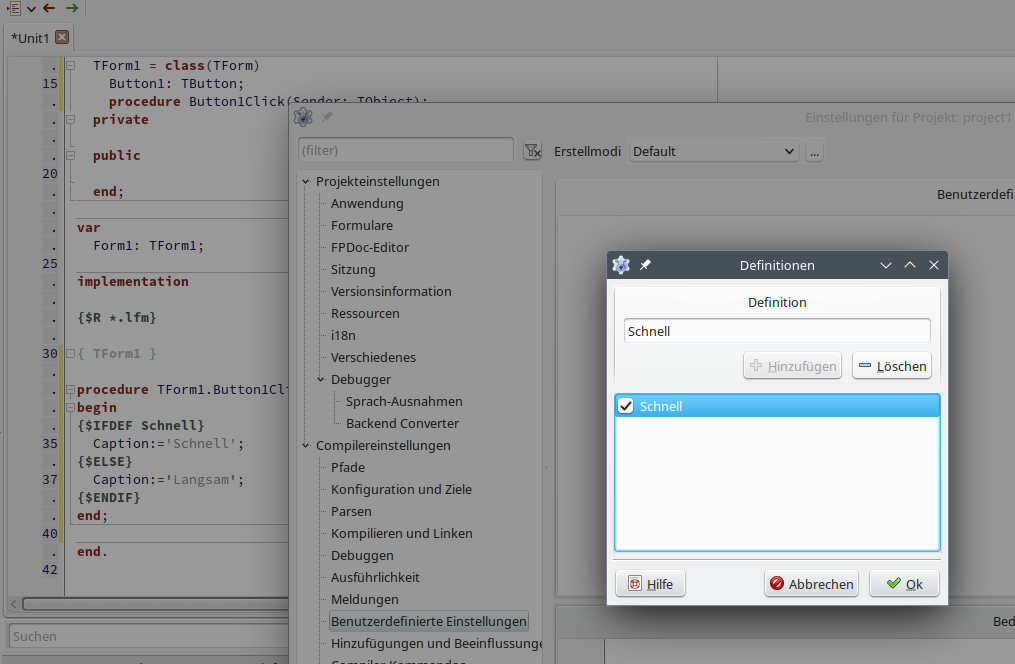This screenshot has height=664, width=1015.
Task: Open the Erstellmodi Default dropdown
Action: coord(714,151)
